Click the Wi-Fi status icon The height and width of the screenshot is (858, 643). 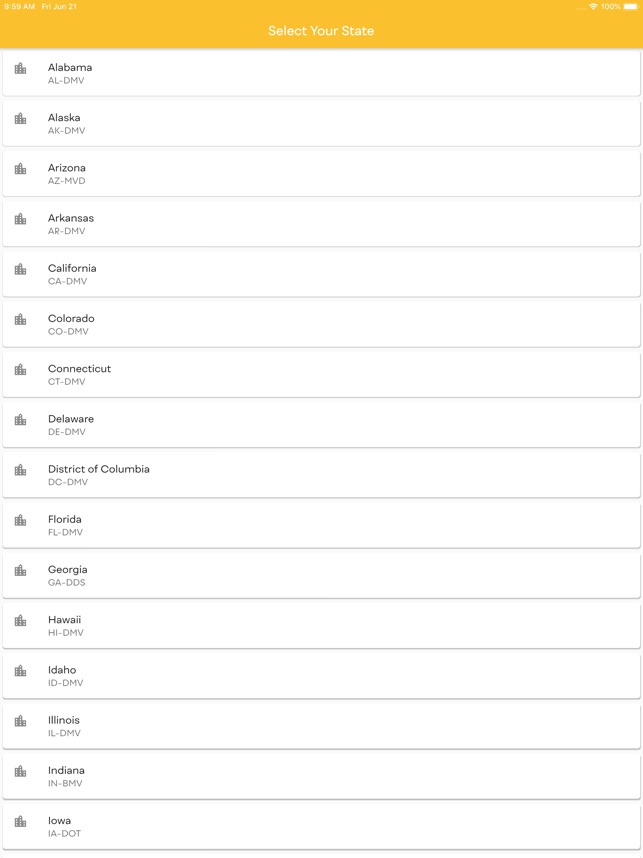click(x=593, y=7)
